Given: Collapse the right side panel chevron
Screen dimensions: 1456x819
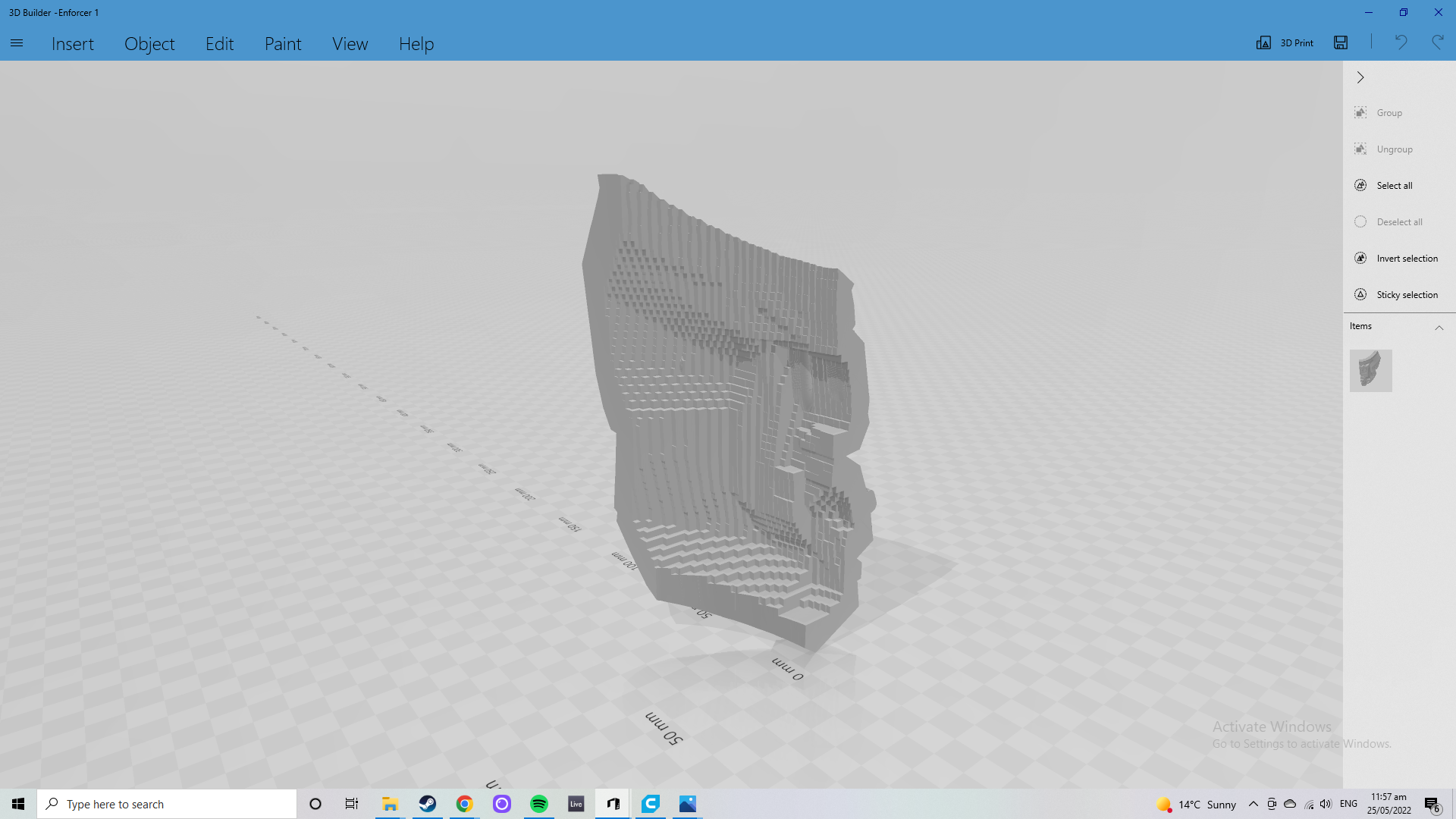Looking at the screenshot, I should 1360,77.
